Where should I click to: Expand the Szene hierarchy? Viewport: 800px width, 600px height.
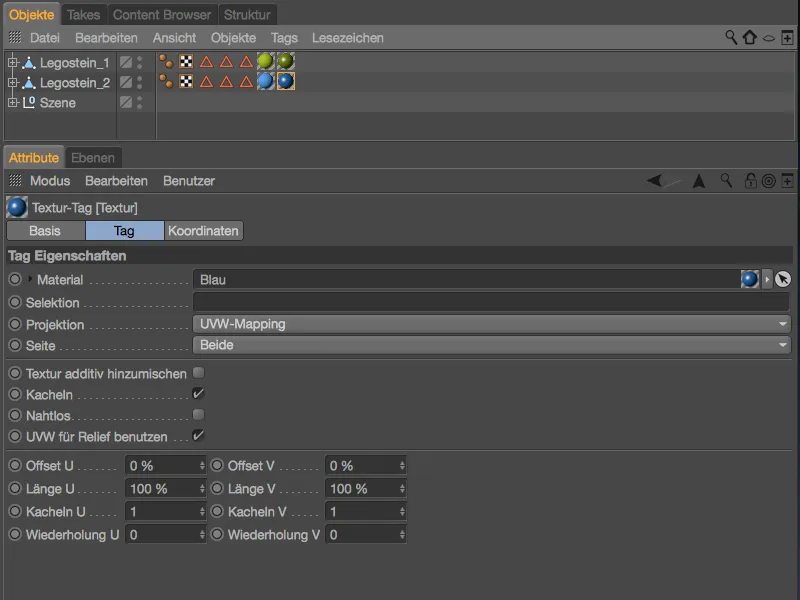[13, 103]
